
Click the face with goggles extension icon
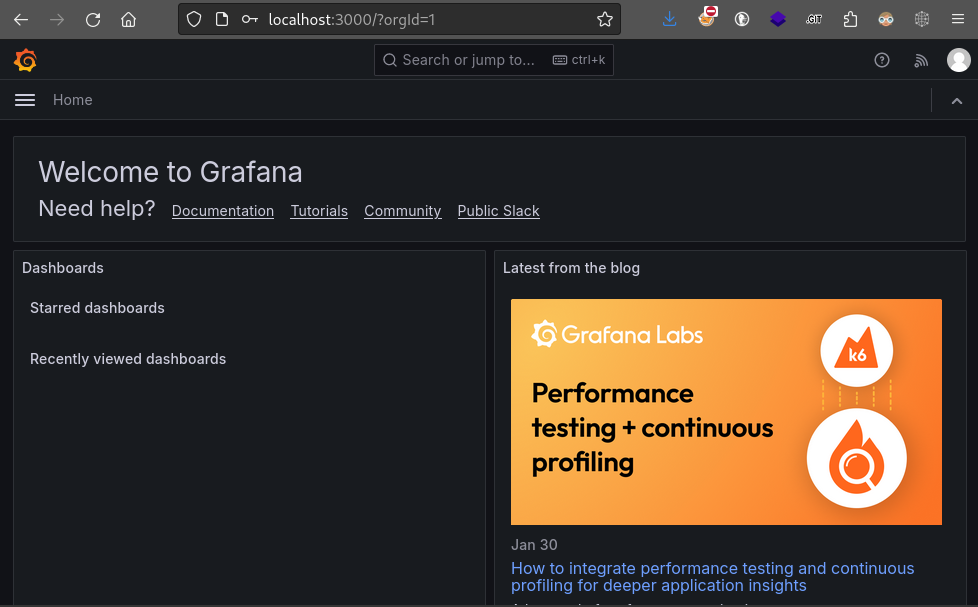886,19
